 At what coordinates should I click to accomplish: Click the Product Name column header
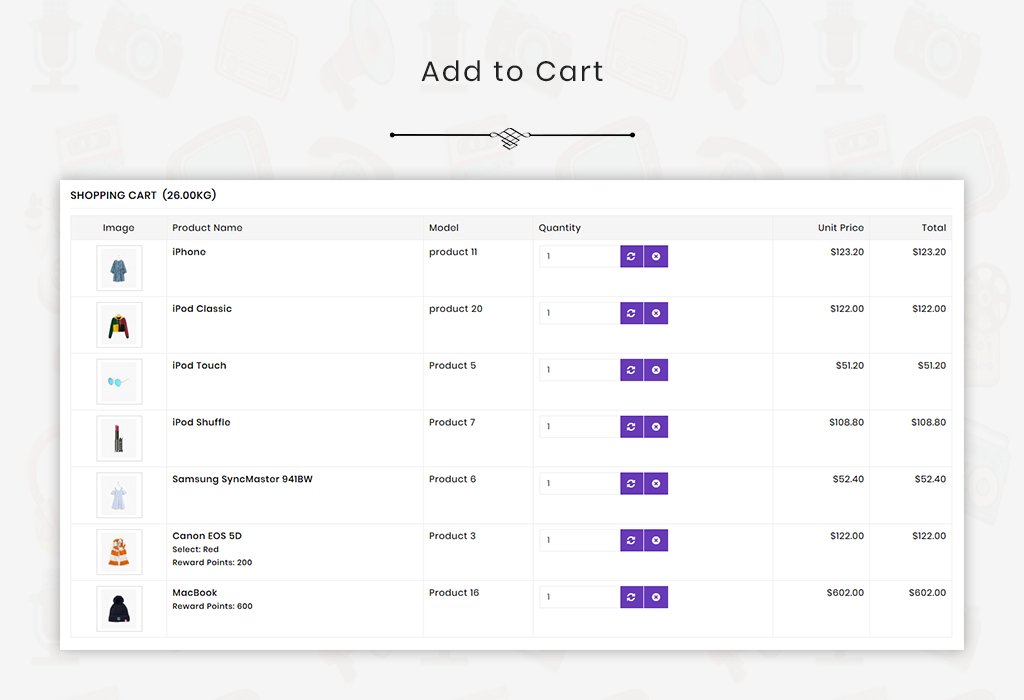click(x=207, y=228)
